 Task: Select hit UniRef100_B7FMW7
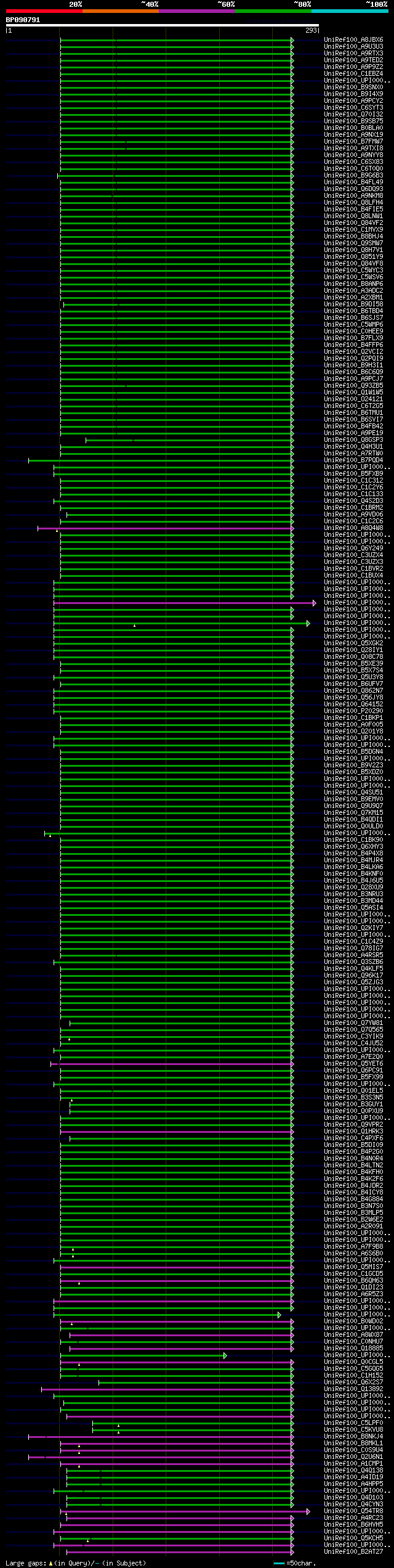pyautogui.click(x=353, y=142)
